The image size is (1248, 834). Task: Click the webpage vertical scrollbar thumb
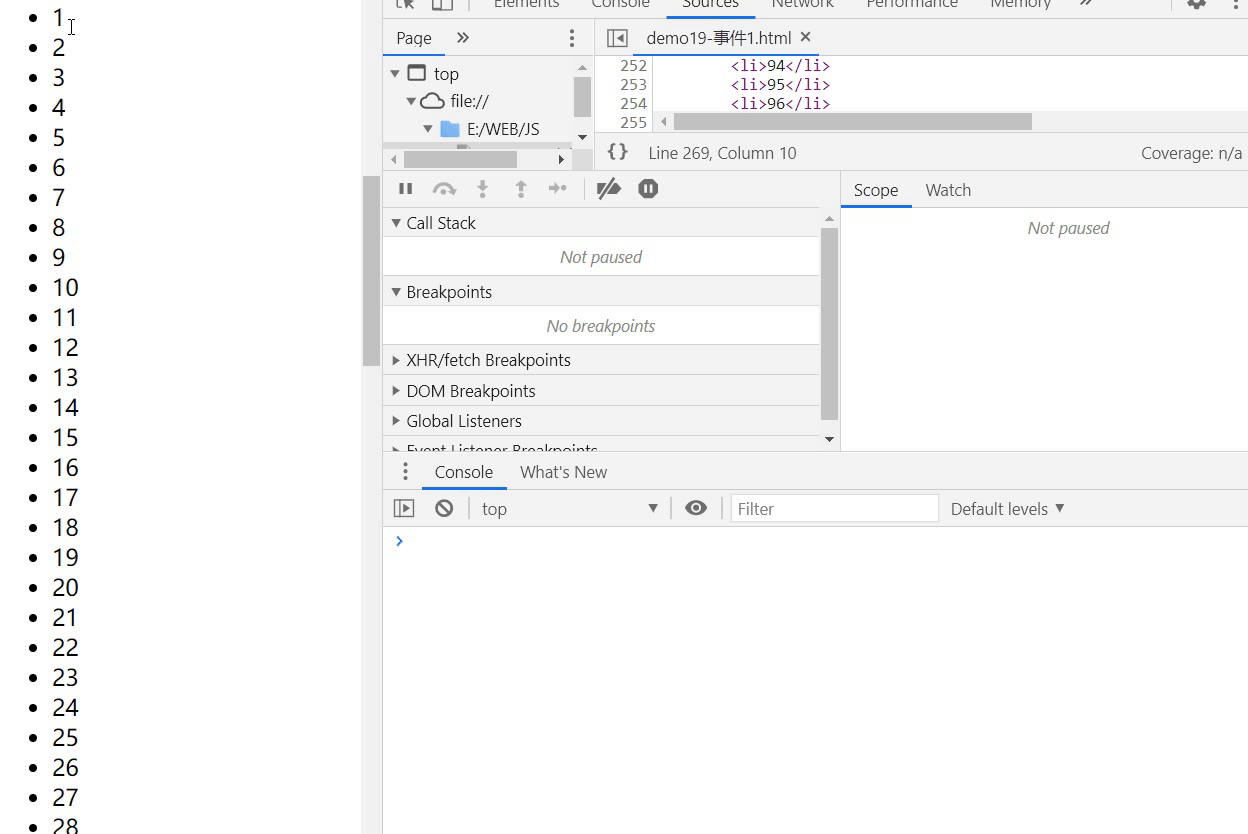(371, 270)
